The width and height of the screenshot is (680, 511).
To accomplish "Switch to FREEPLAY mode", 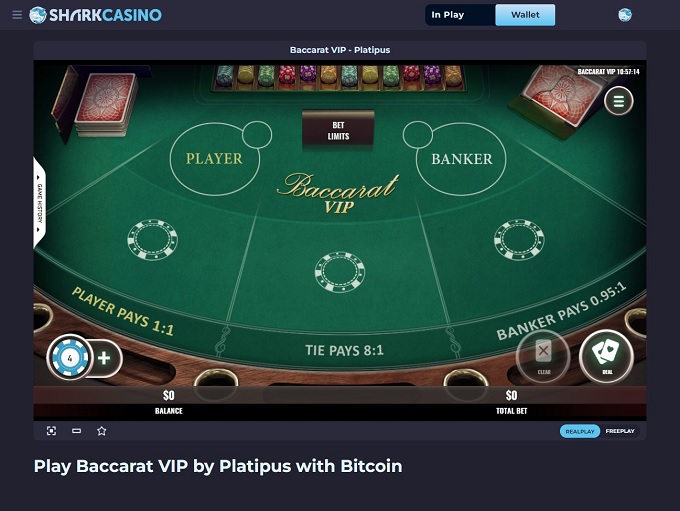I will (x=620, y=431).
